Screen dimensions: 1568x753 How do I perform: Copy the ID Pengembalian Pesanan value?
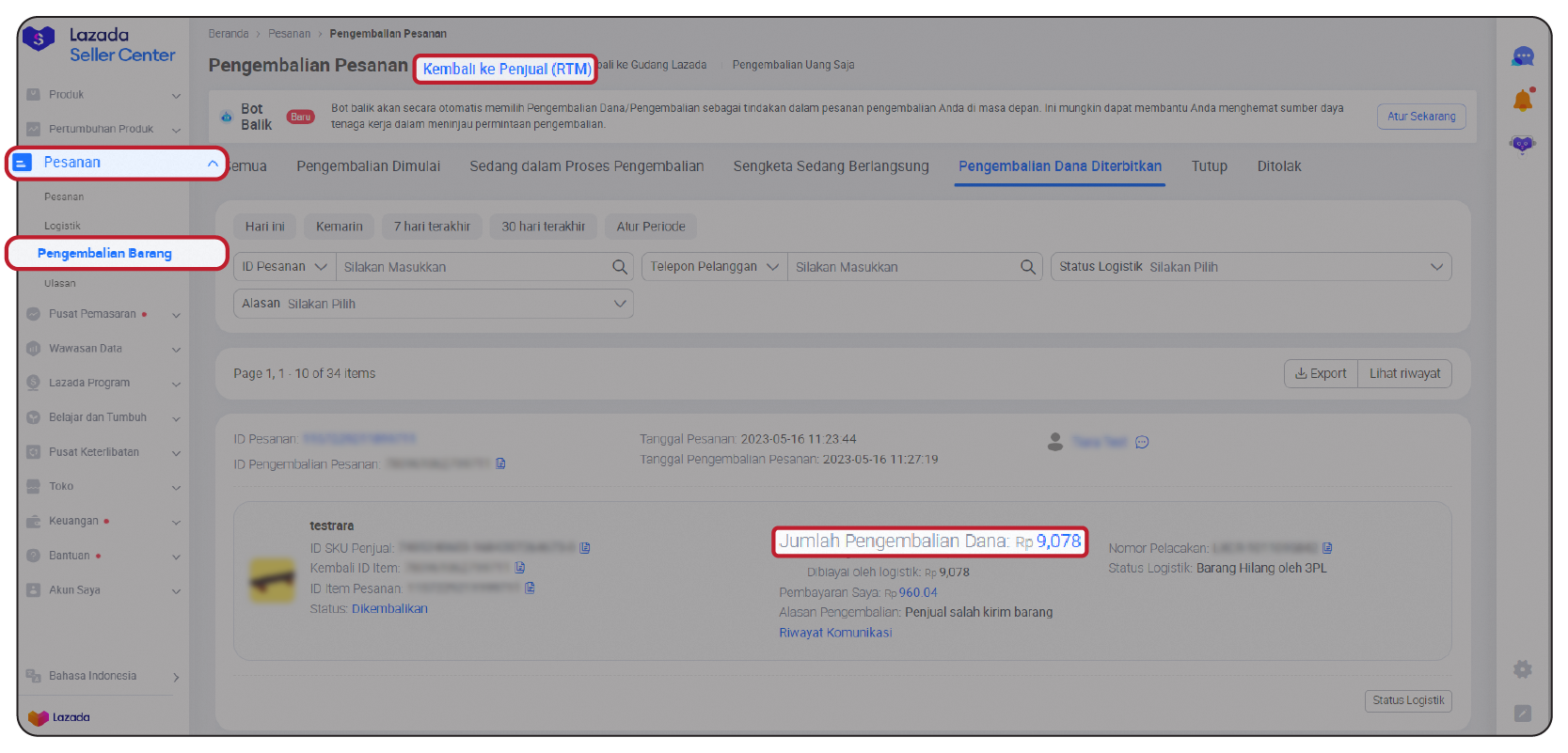[x=500, y=463]
